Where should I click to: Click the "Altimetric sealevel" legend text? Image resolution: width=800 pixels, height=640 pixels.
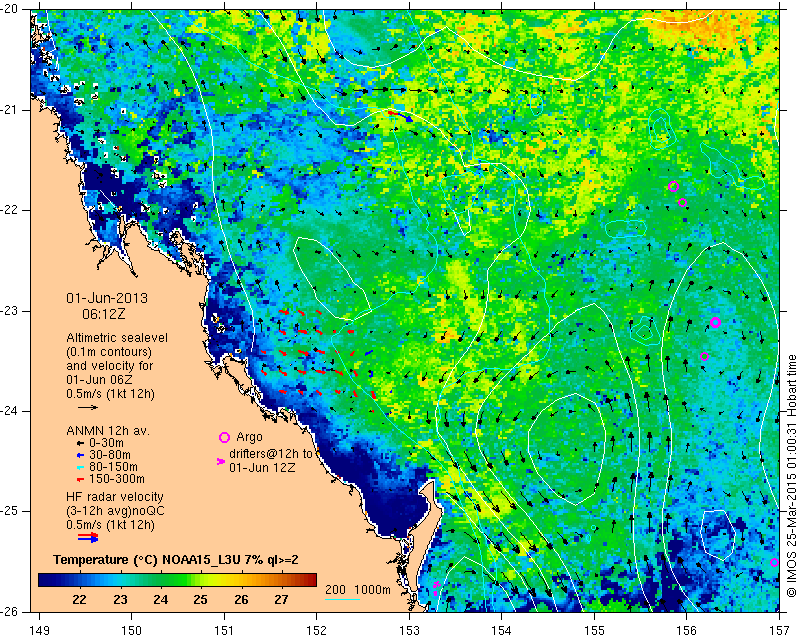(x=117, y=338)
